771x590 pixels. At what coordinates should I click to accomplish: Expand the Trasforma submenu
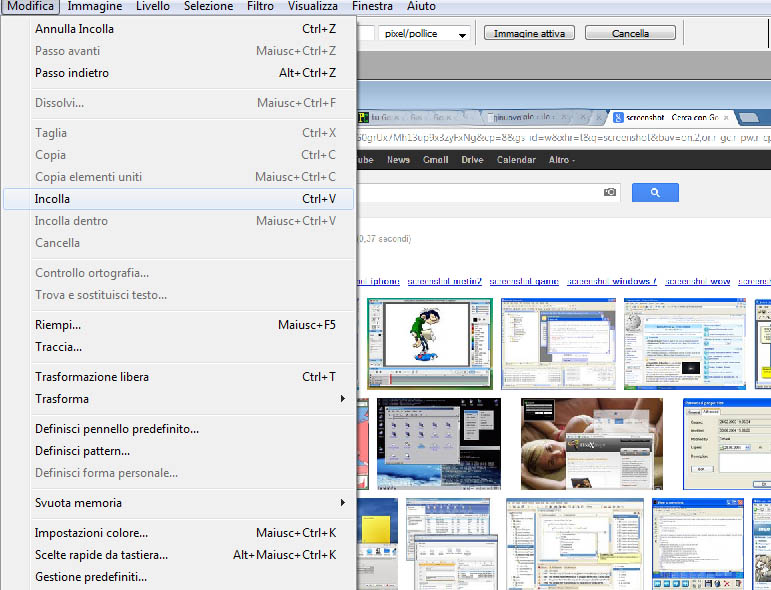tap(179, 399)
